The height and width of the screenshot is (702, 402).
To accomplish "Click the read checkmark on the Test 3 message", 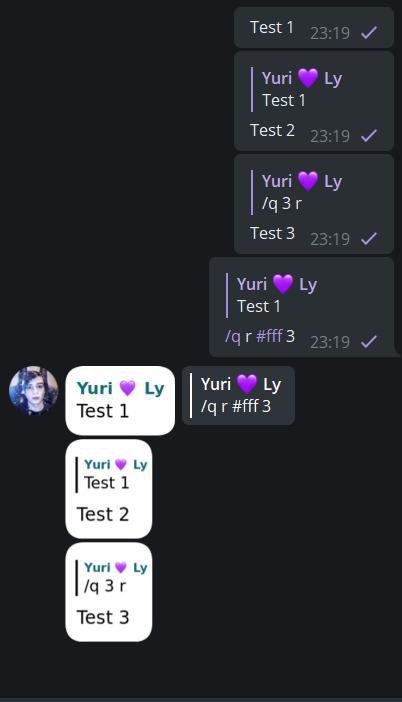I will point(369,238).
